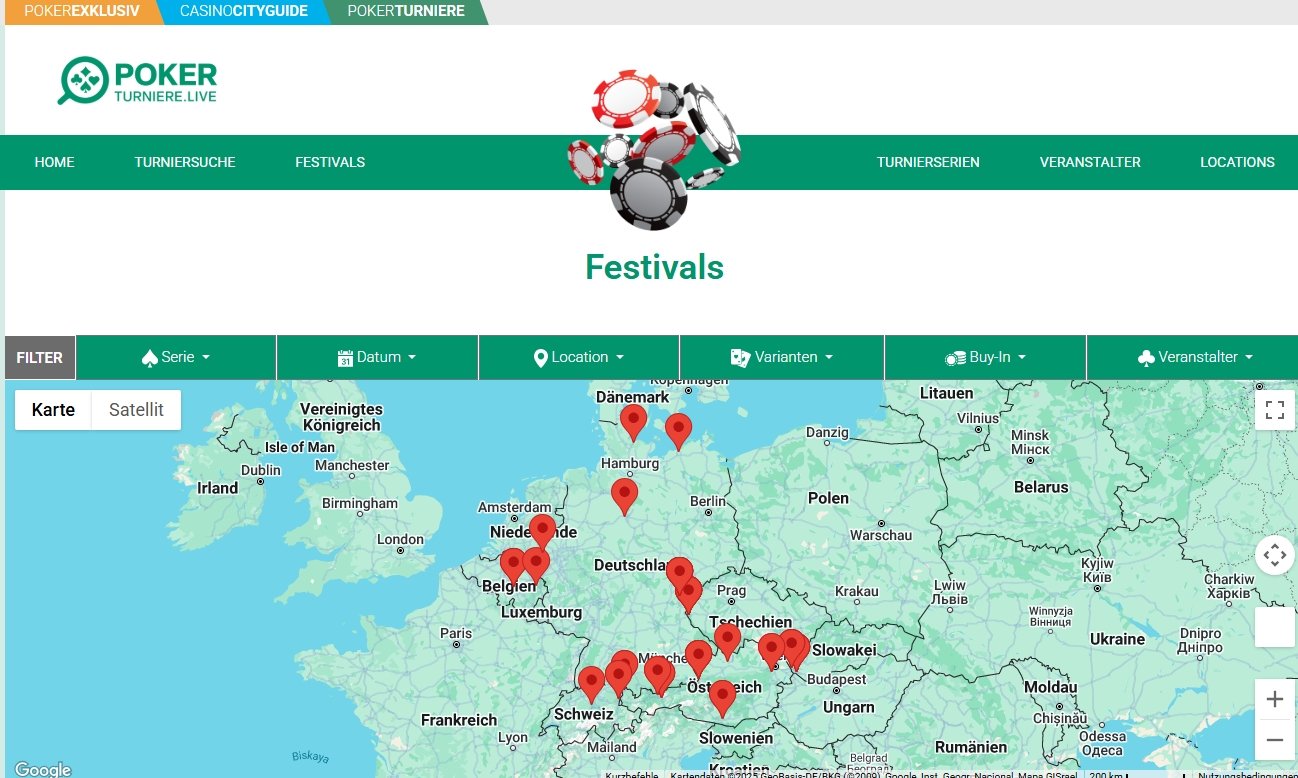Go to Turniersuche menu item
The height and width of the screenshot is (778, 1298).
point(185,162)
